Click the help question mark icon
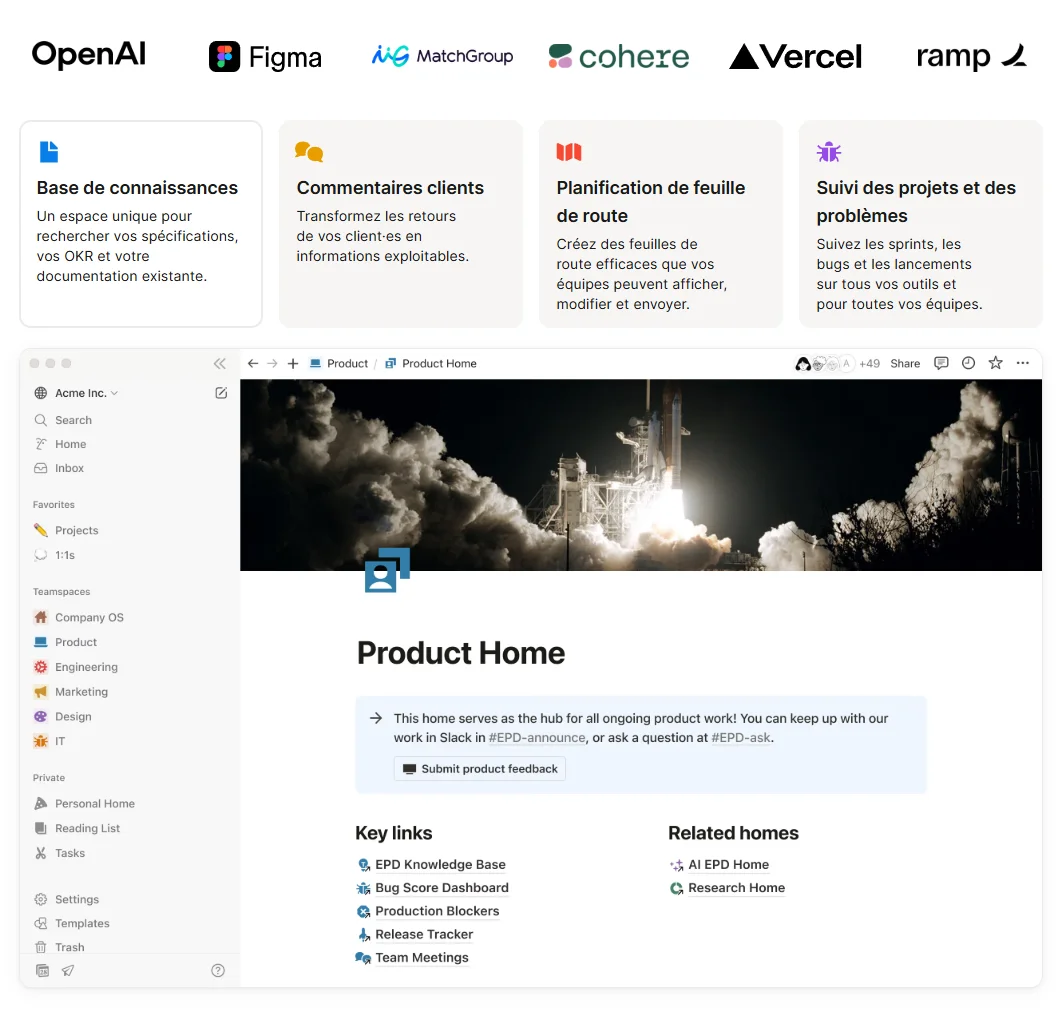This screenshot has width=1061, height=1012. [x=218, y=970]
